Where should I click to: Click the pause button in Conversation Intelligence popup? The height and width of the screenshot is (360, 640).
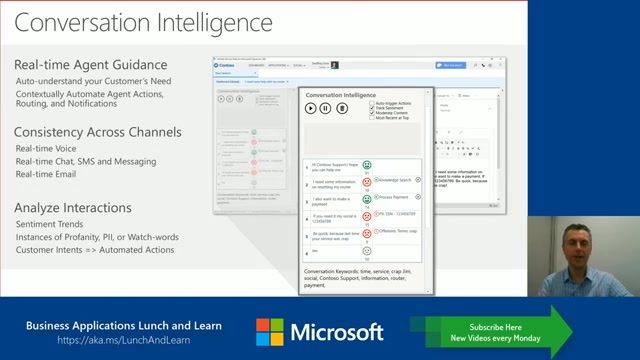[x=325, y=108]
